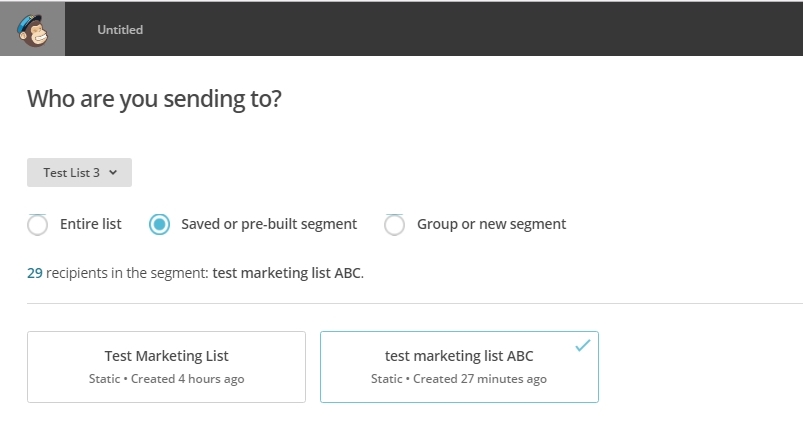
Task: Click the "Saved or pre-built segment" label text
Action: 269,224
